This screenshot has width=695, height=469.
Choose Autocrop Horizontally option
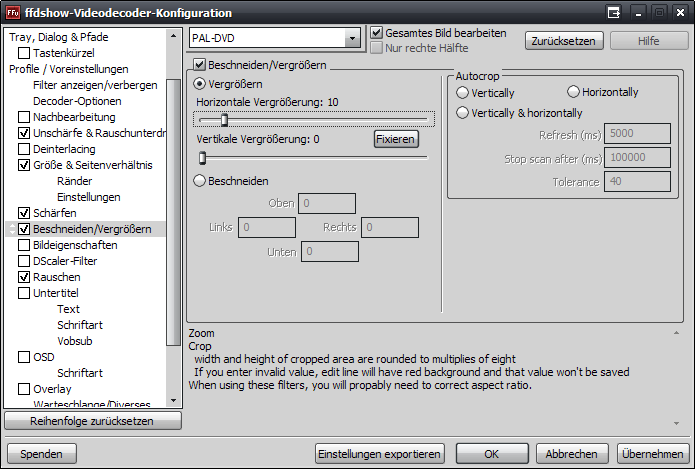click(573, 92)
